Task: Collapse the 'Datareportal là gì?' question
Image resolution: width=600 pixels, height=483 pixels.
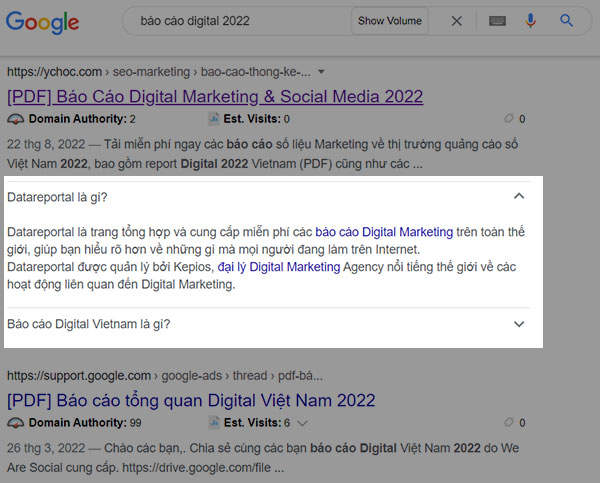Action: pyautogui.click(x=519, y=196)
